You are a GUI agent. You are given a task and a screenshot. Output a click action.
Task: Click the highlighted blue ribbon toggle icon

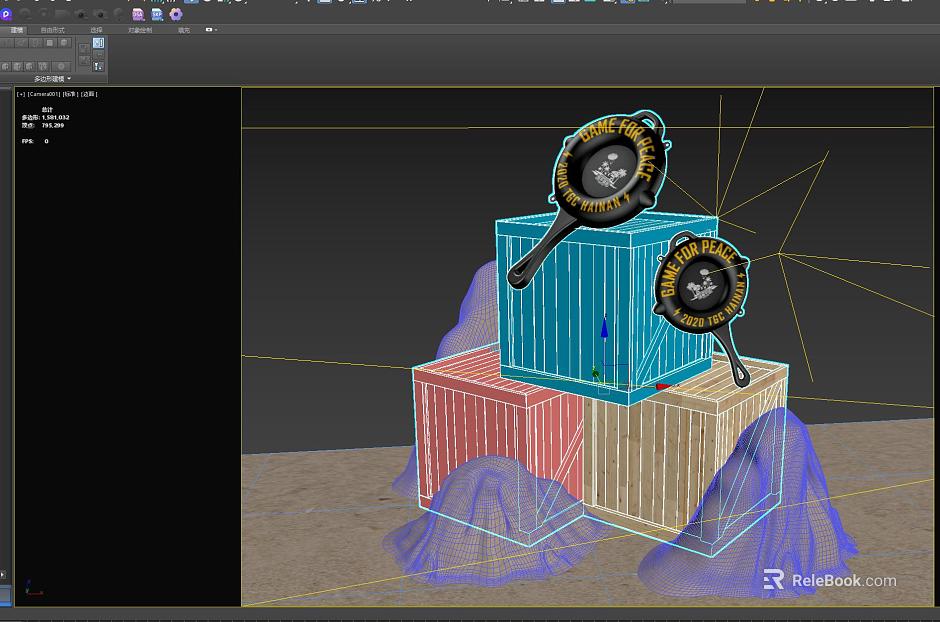[98, 43]
